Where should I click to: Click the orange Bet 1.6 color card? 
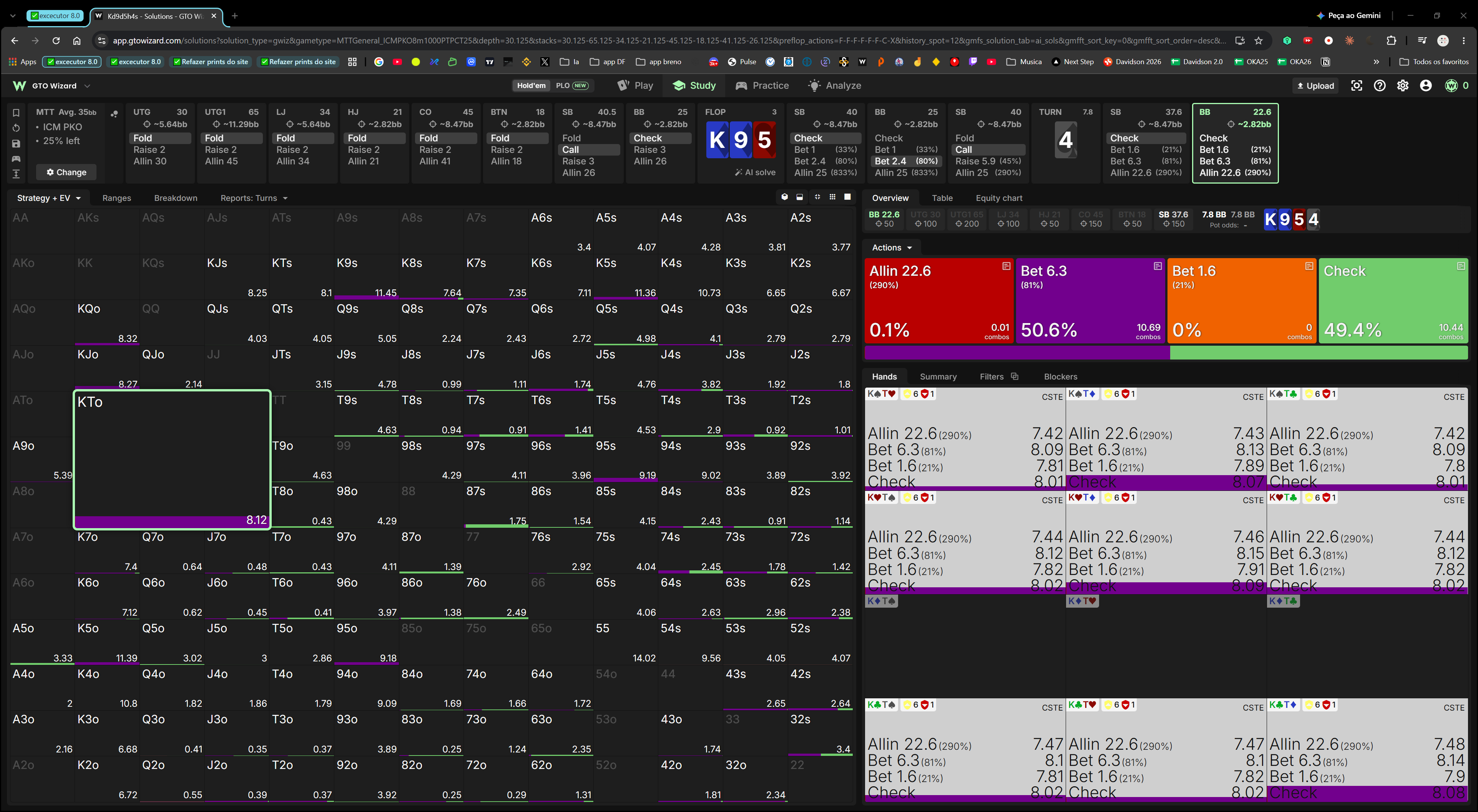(1242, 300)
